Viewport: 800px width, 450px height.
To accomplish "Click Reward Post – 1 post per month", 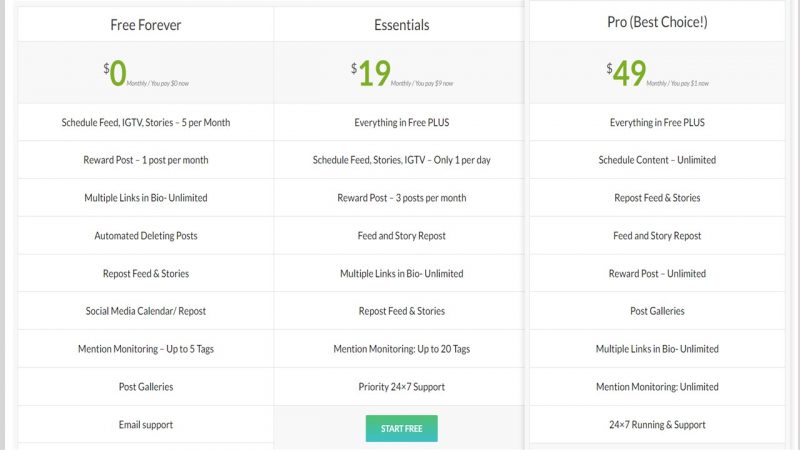I will coord(145,160).
